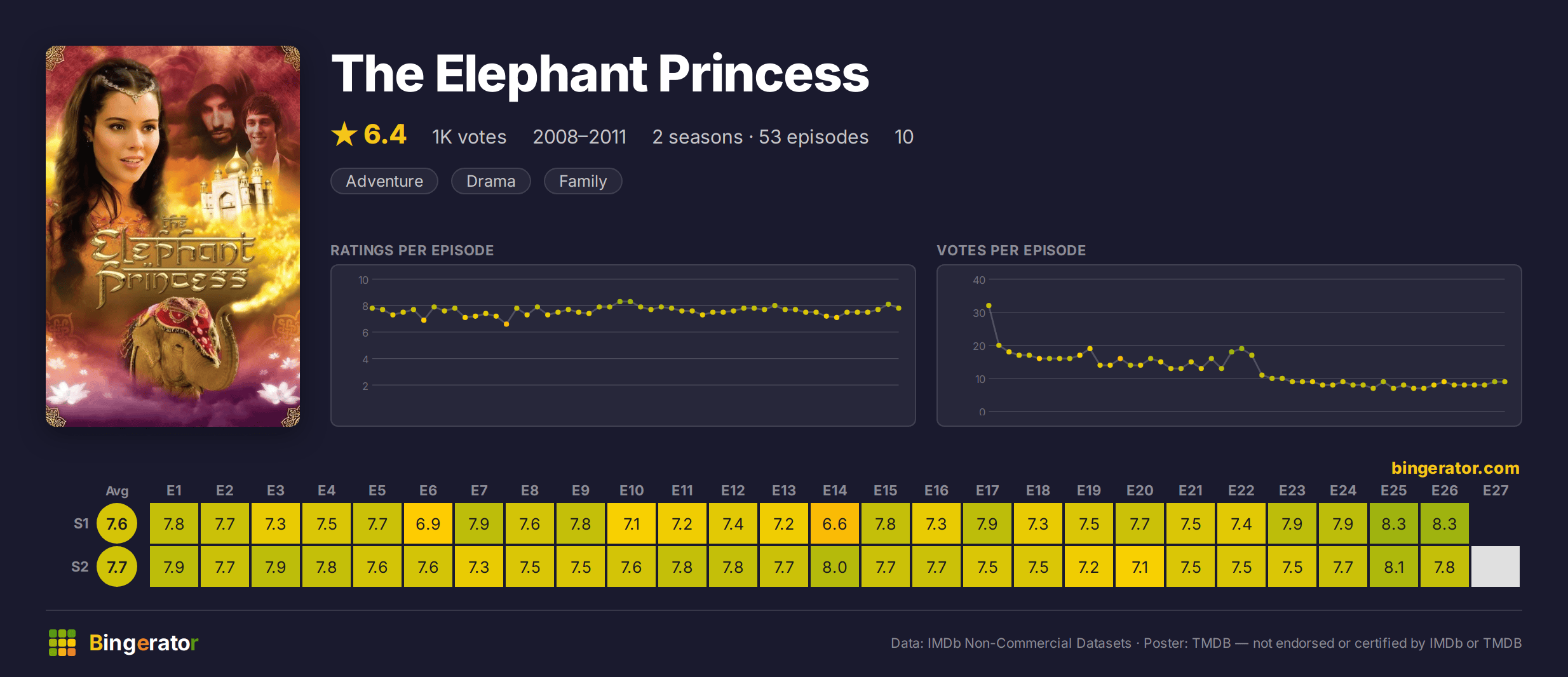Screen dimensions: 1568x677
Task: Click the Avg column header
Action: [117, 490]
